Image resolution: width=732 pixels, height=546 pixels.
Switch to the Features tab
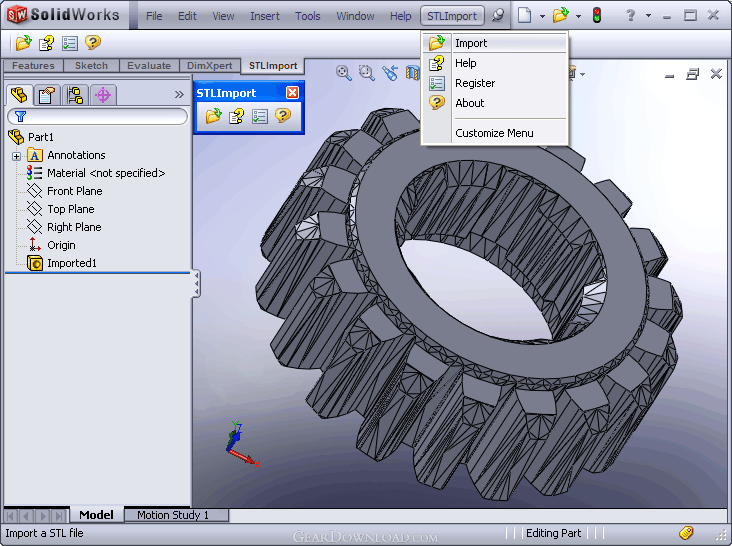click(33, 66)
